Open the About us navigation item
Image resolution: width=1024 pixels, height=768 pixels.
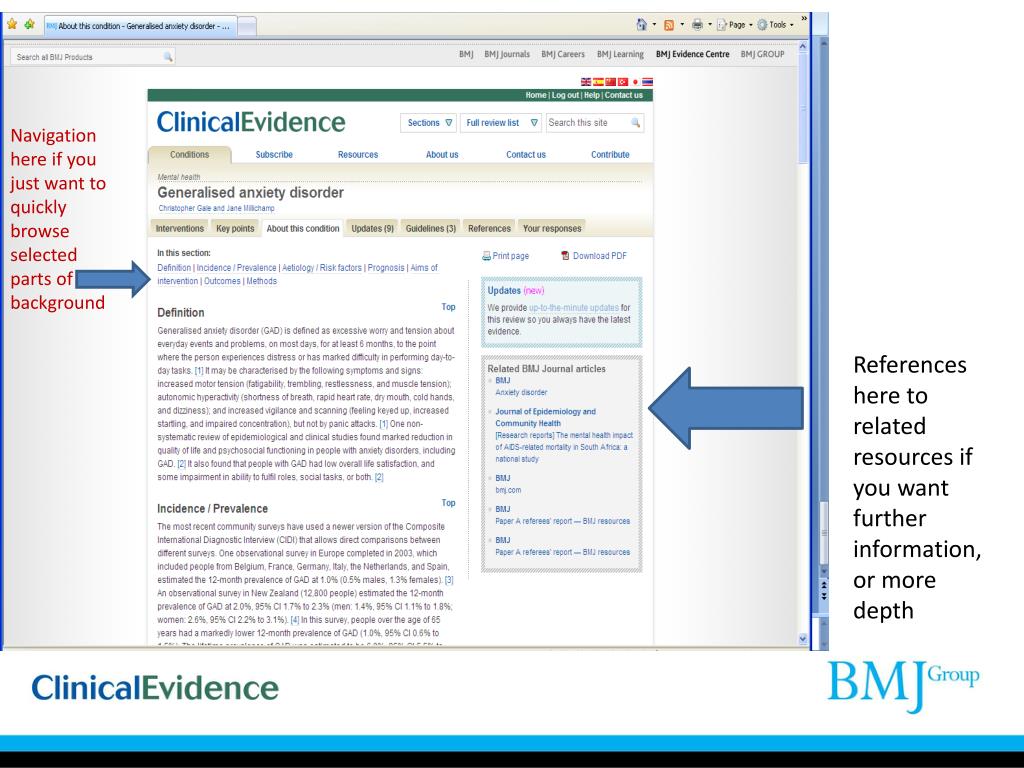click(x=442, y=155)
